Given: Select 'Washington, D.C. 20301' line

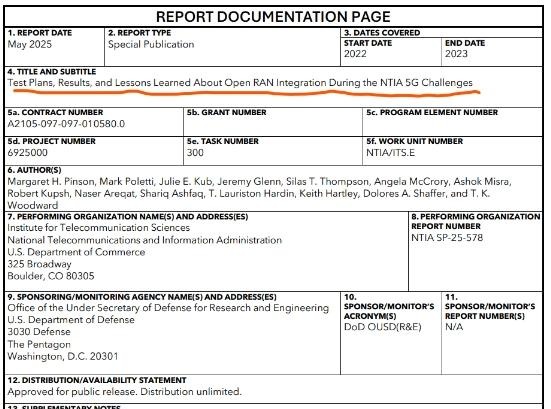Looking at the screenshot, I should click(63, 356).
